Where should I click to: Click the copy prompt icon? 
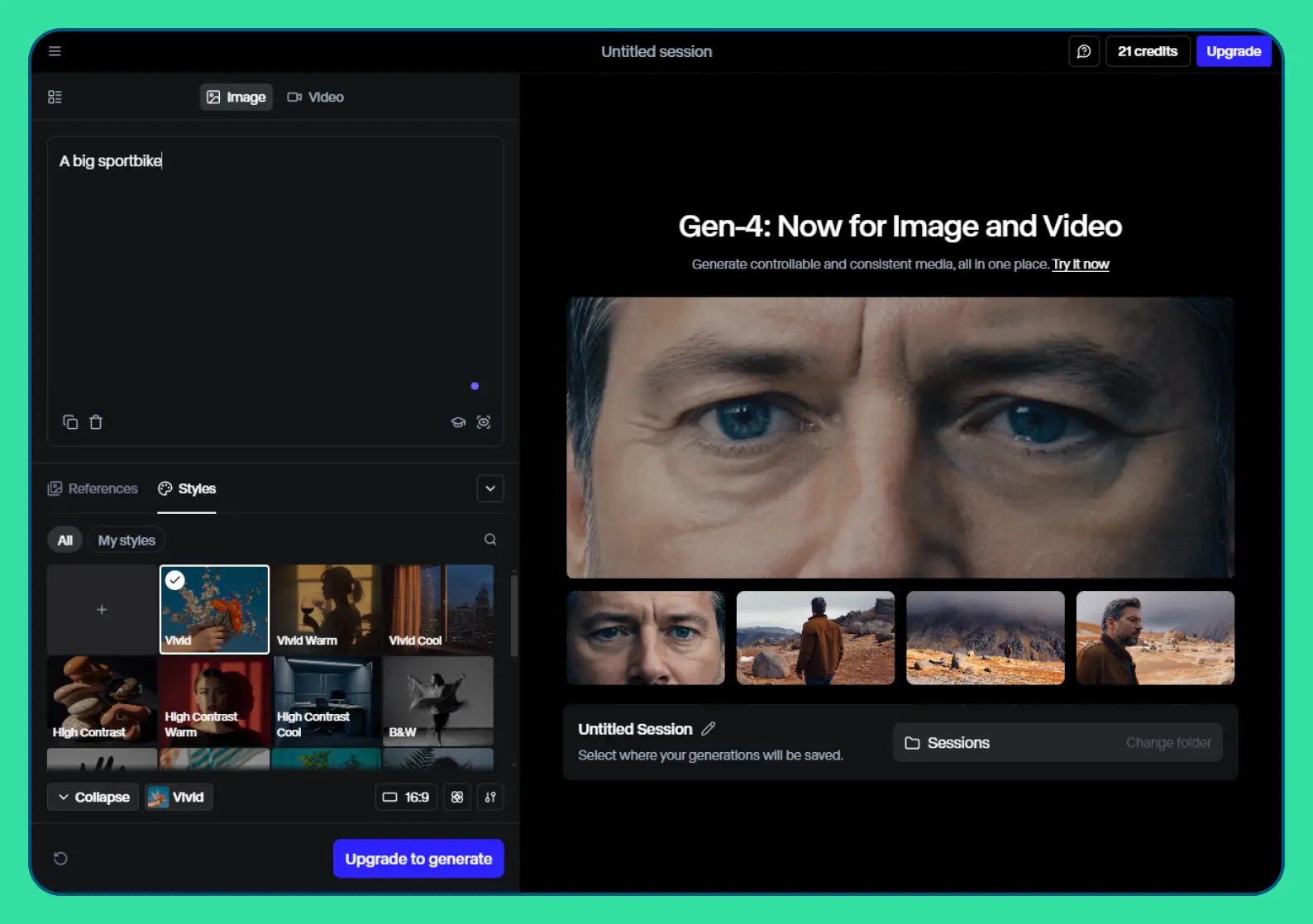click(x=70, y=422)
